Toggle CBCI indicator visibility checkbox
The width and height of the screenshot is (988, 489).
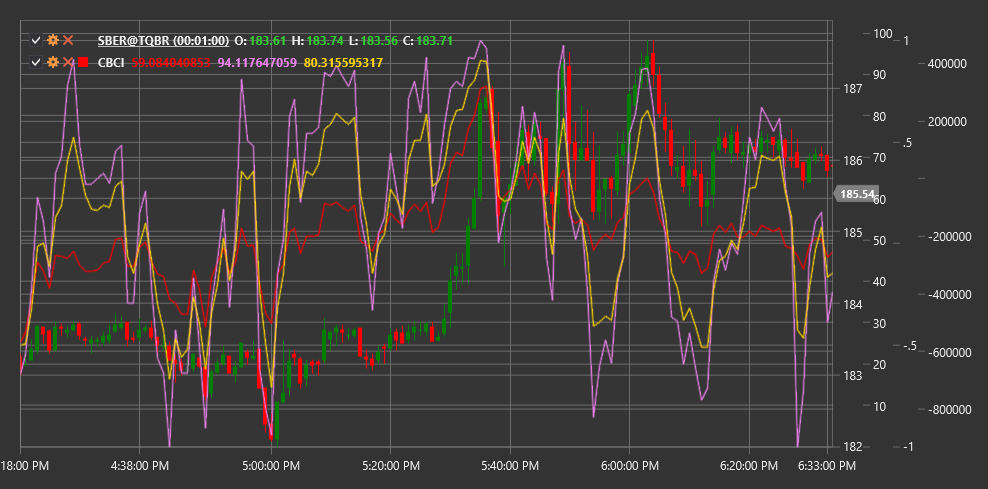click(37, 62)
